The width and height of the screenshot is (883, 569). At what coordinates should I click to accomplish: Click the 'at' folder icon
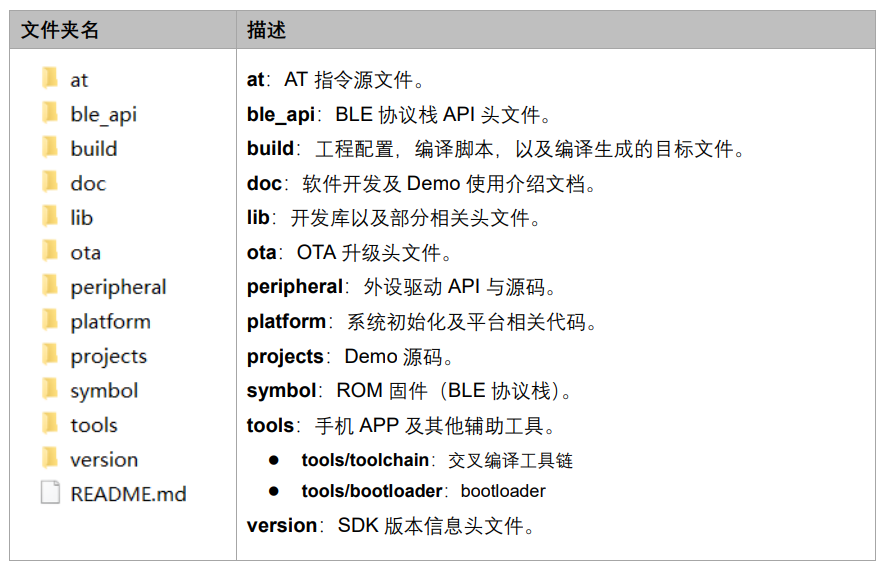(x=50, y=78)
